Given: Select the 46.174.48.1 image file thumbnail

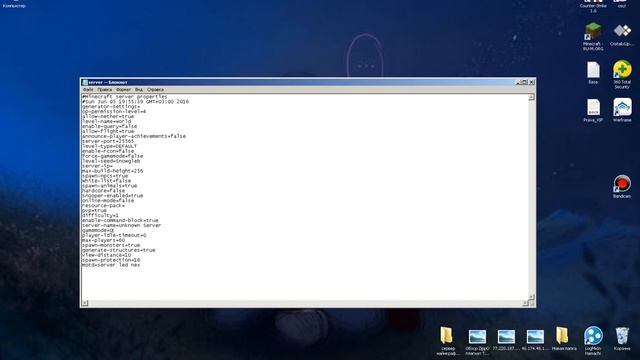Looking at the screenshot, I should pos(535,340).
